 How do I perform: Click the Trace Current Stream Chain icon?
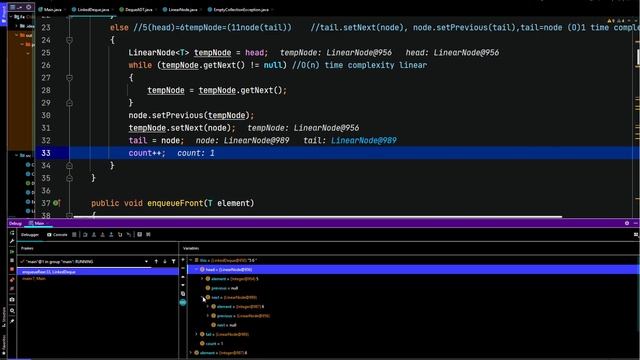(x=148, y=235)
